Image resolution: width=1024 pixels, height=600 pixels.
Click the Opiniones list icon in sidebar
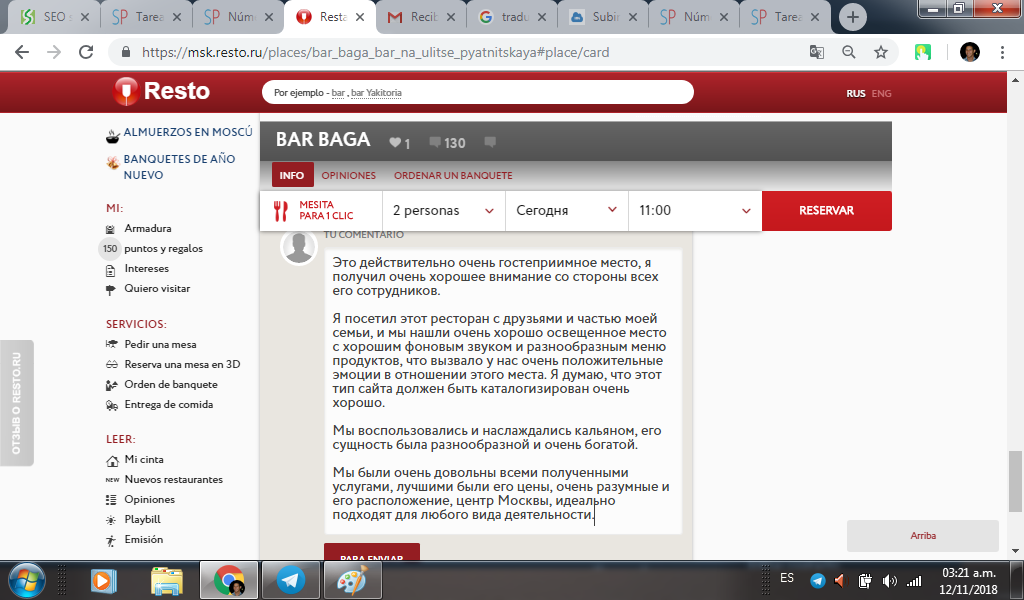(x=111, y=499)
